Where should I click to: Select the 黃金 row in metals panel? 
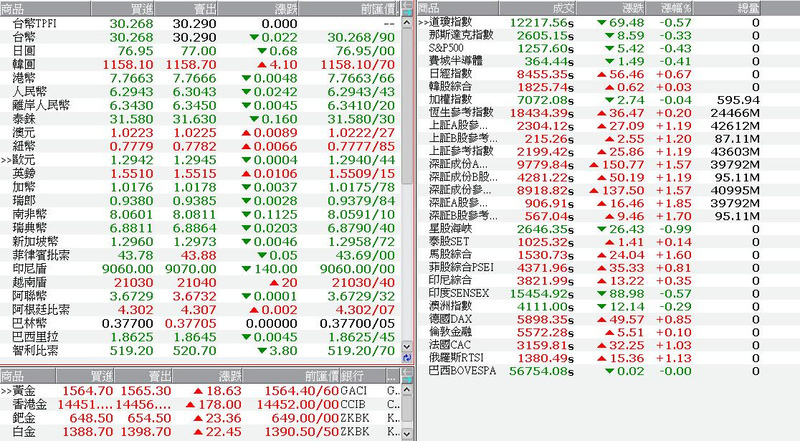coord(200,391)
